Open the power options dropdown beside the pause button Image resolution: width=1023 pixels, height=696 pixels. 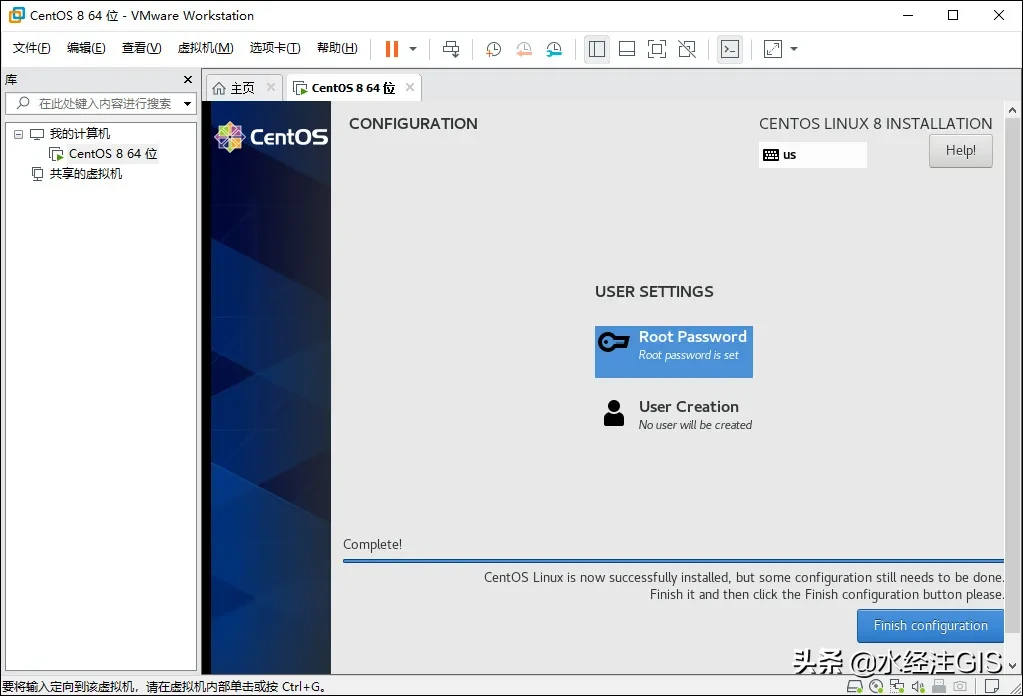click(413, 49)
